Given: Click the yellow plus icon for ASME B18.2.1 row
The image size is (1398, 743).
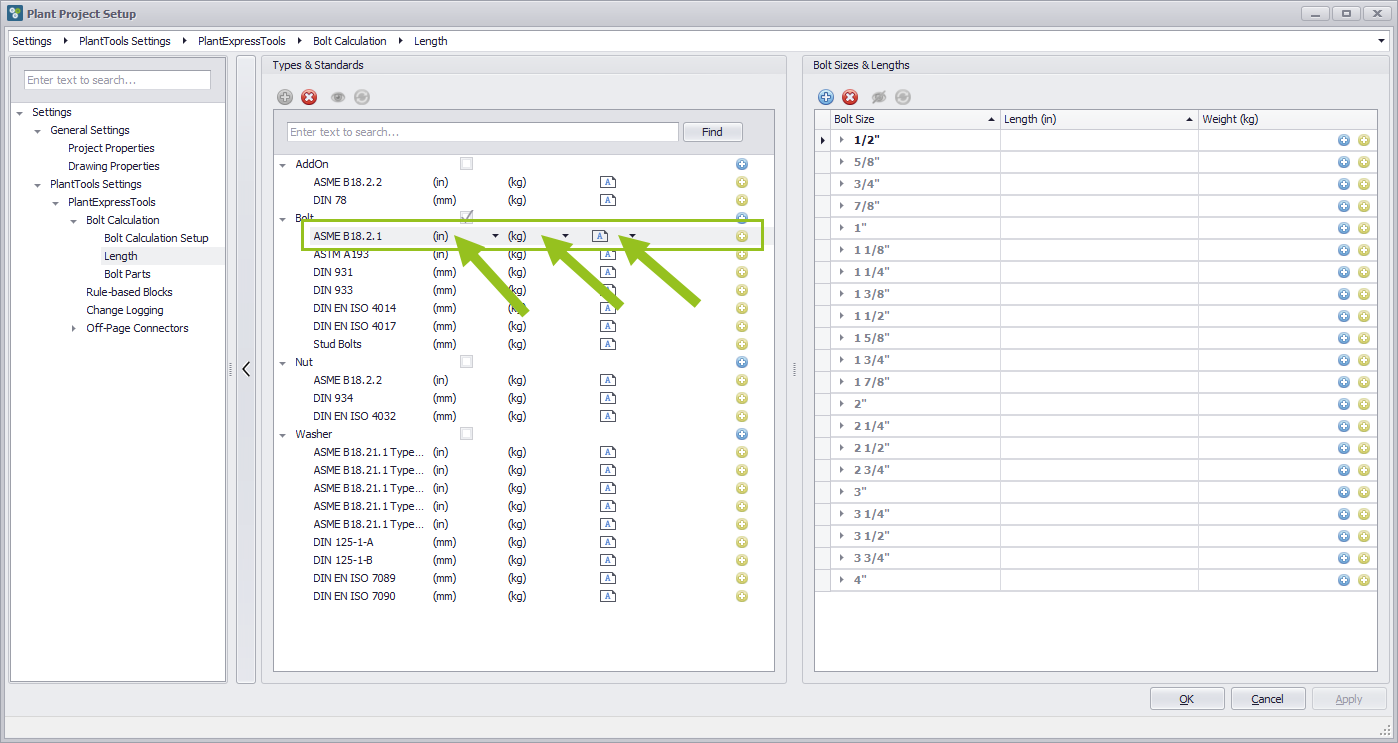Looking at the screenshot, I should (742, 236).
